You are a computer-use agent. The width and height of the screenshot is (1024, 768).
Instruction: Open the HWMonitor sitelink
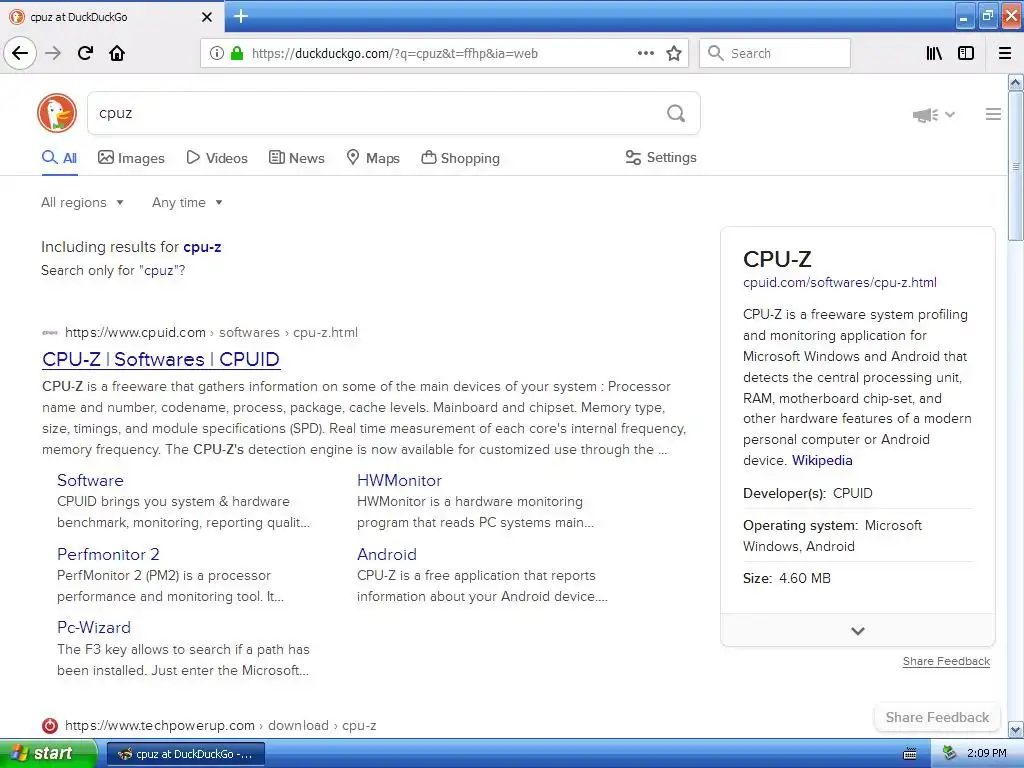(x=399, y=481)
